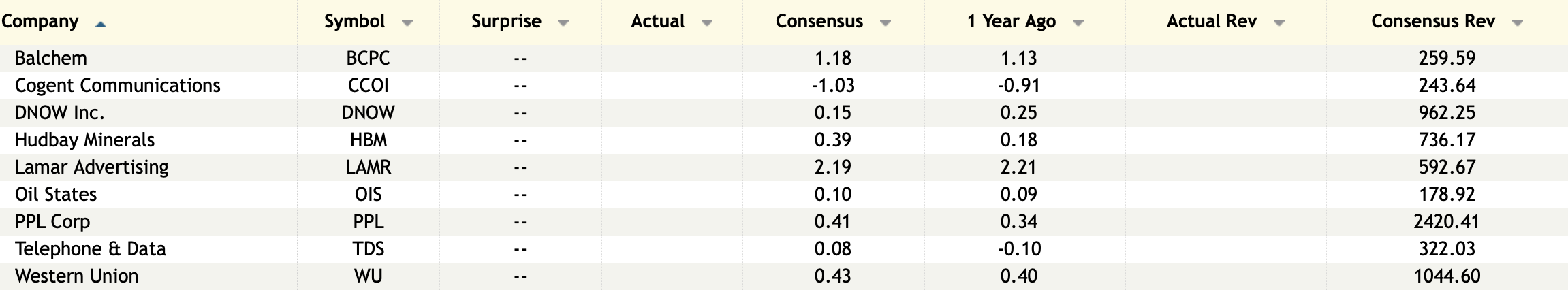Click the Consensus column sort arrow
The height and width of the screenshot is (290, 1568).
pos(885,23)
